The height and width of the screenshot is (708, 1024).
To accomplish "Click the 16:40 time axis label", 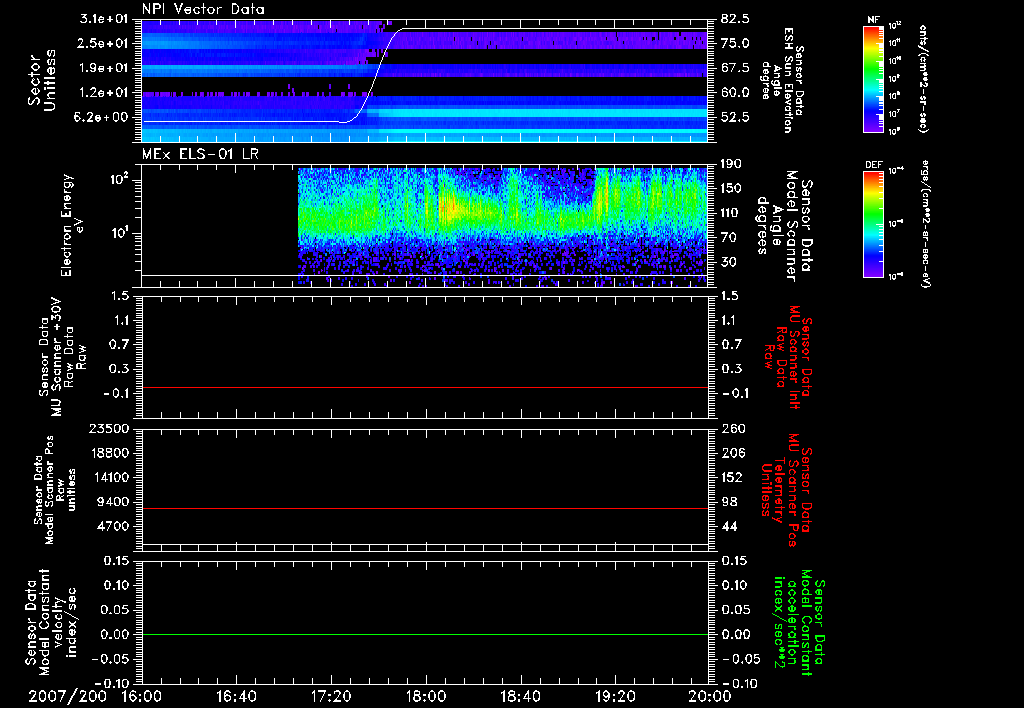I will [236, 696].
